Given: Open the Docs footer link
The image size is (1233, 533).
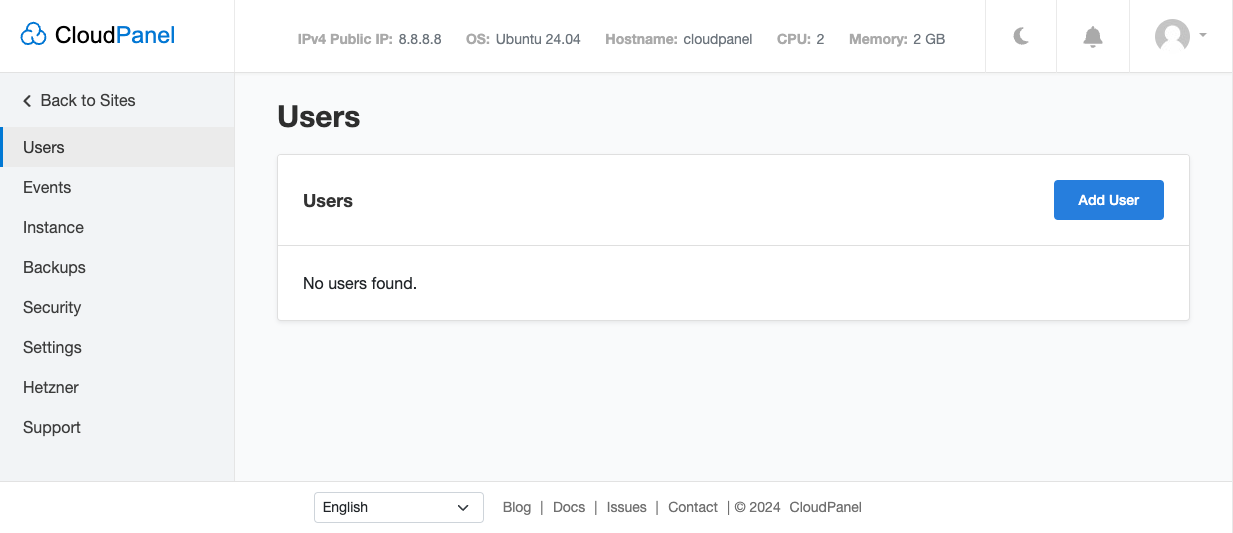Looking at the screenshot, I should point(569,507).
